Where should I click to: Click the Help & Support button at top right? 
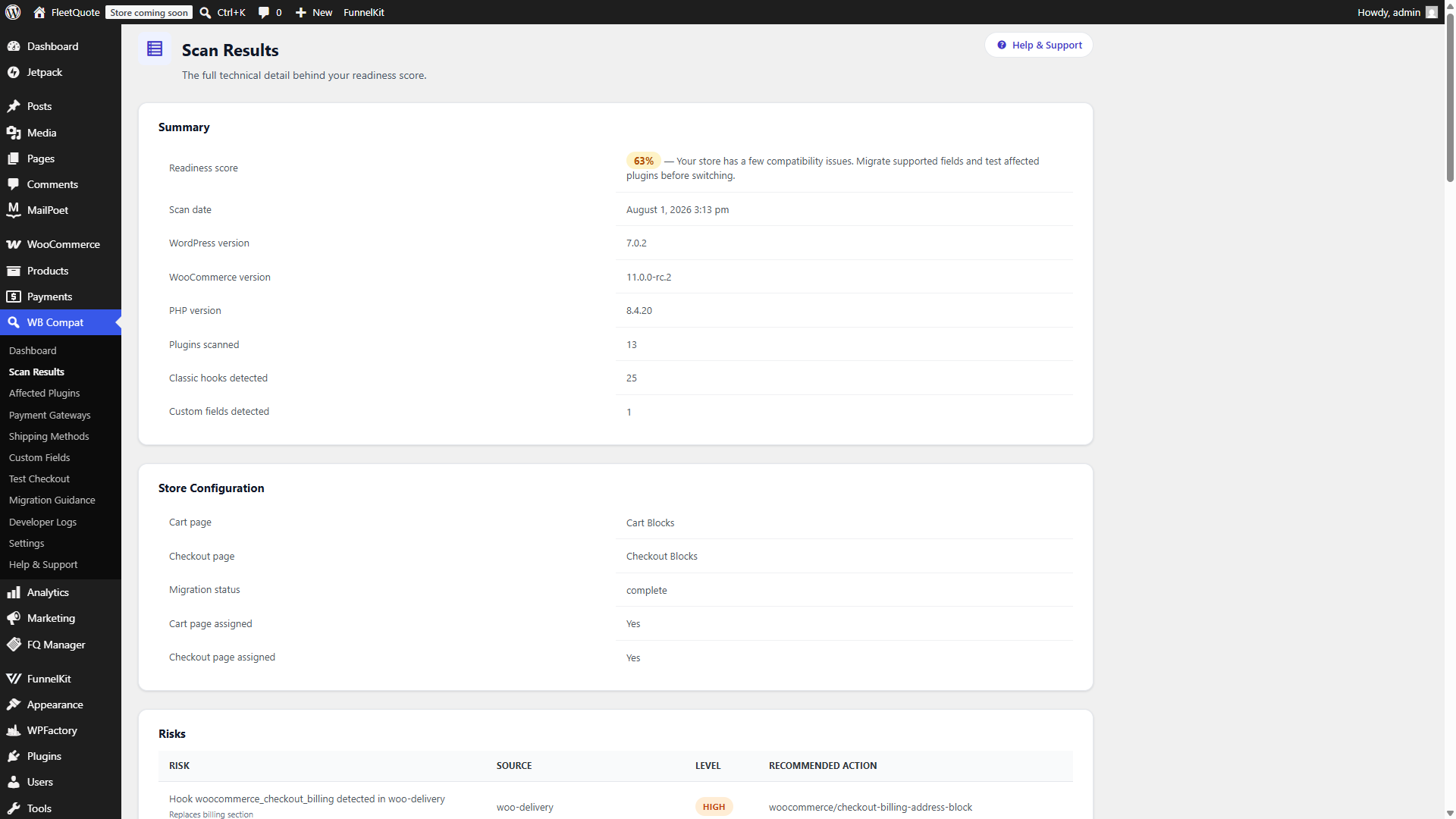pos(1039,45)
